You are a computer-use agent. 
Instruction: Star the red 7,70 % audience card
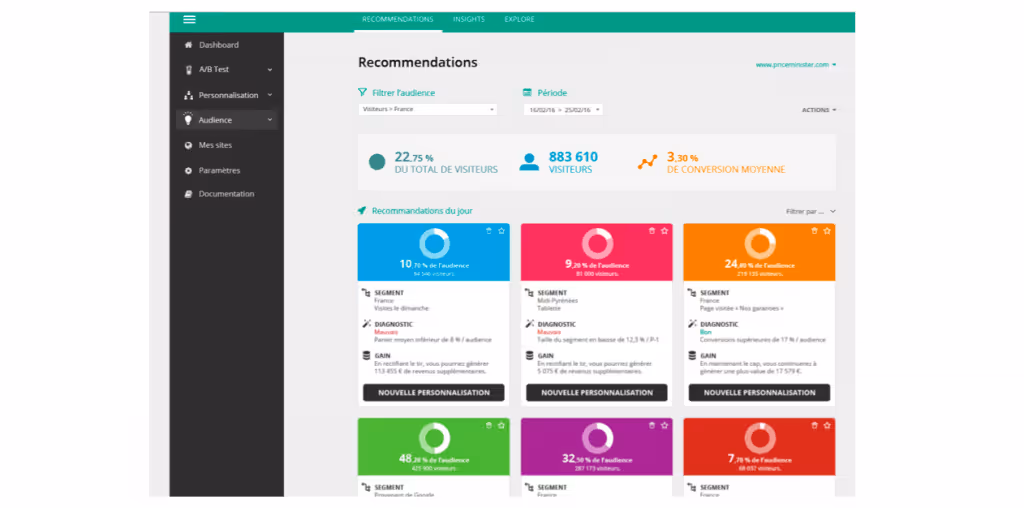click(827, 425)
